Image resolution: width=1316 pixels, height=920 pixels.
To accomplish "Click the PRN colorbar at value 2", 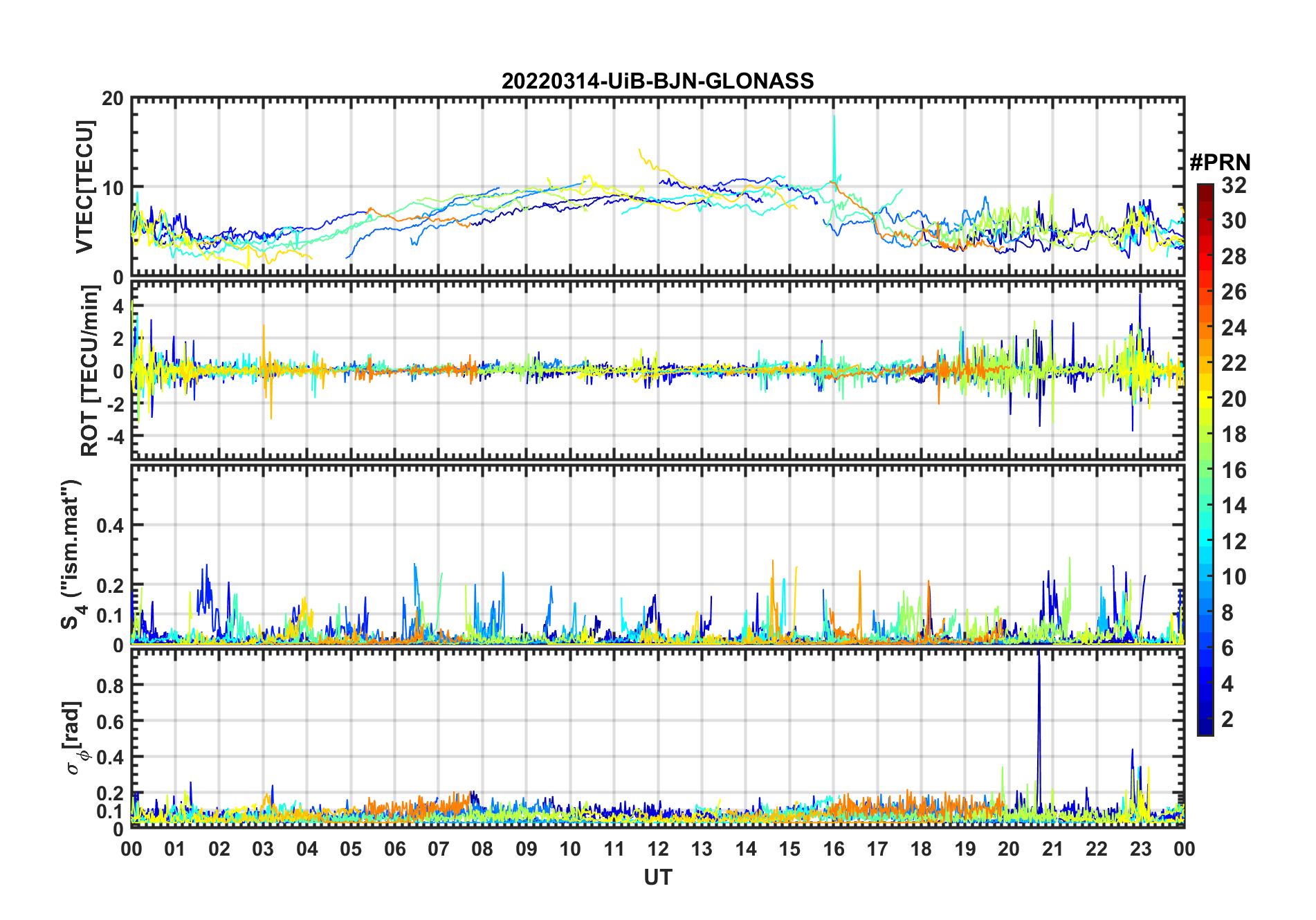I will [1205, 719].
